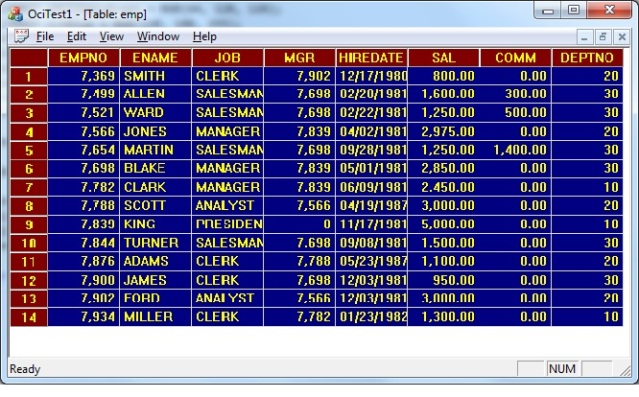639x397 pixels.
Task: Select the EMPNO column header
Action: point(84,57)
